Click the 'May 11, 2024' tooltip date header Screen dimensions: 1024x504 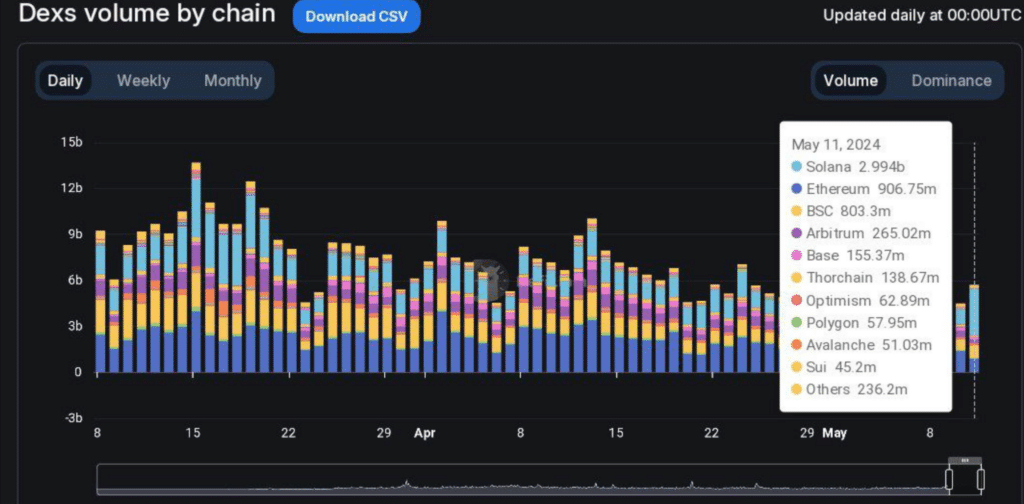(829, 144)
